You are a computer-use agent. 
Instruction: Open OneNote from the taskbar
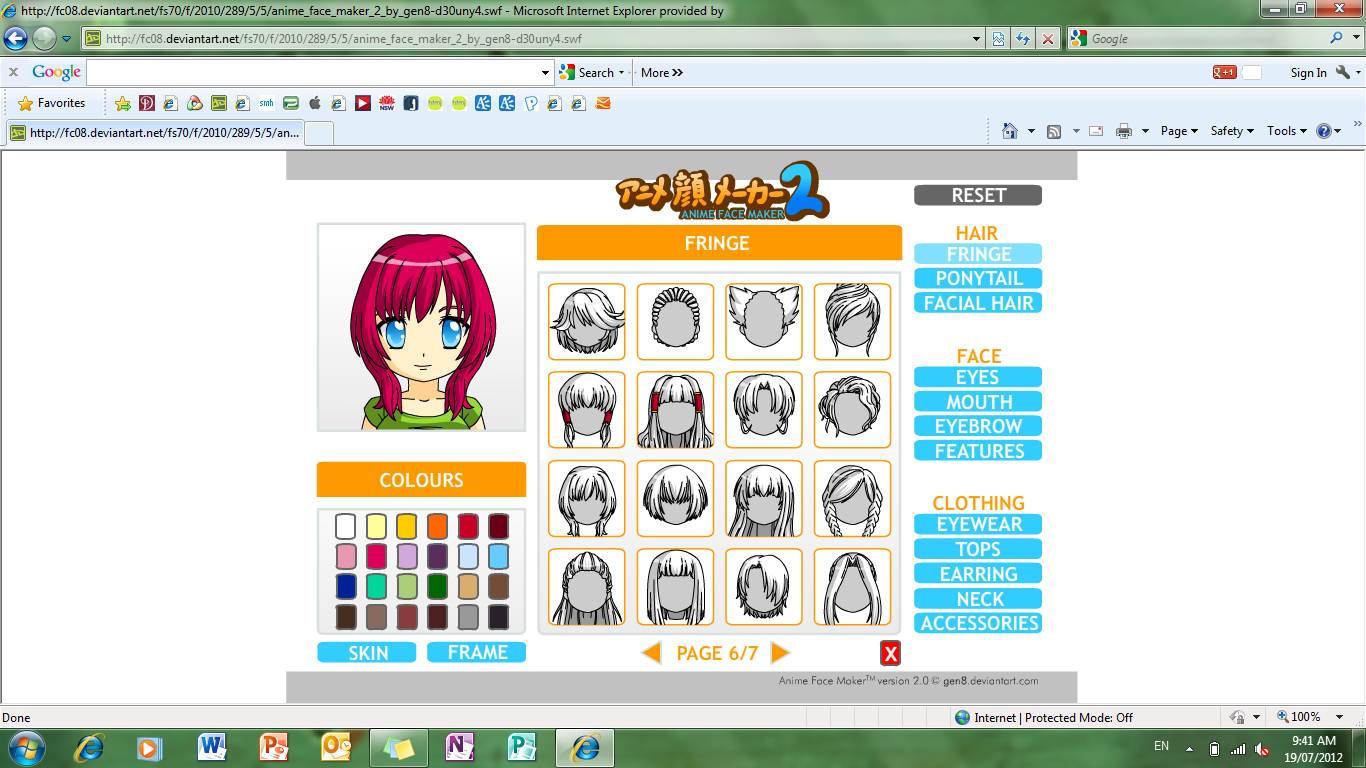(x=461, y=747)
